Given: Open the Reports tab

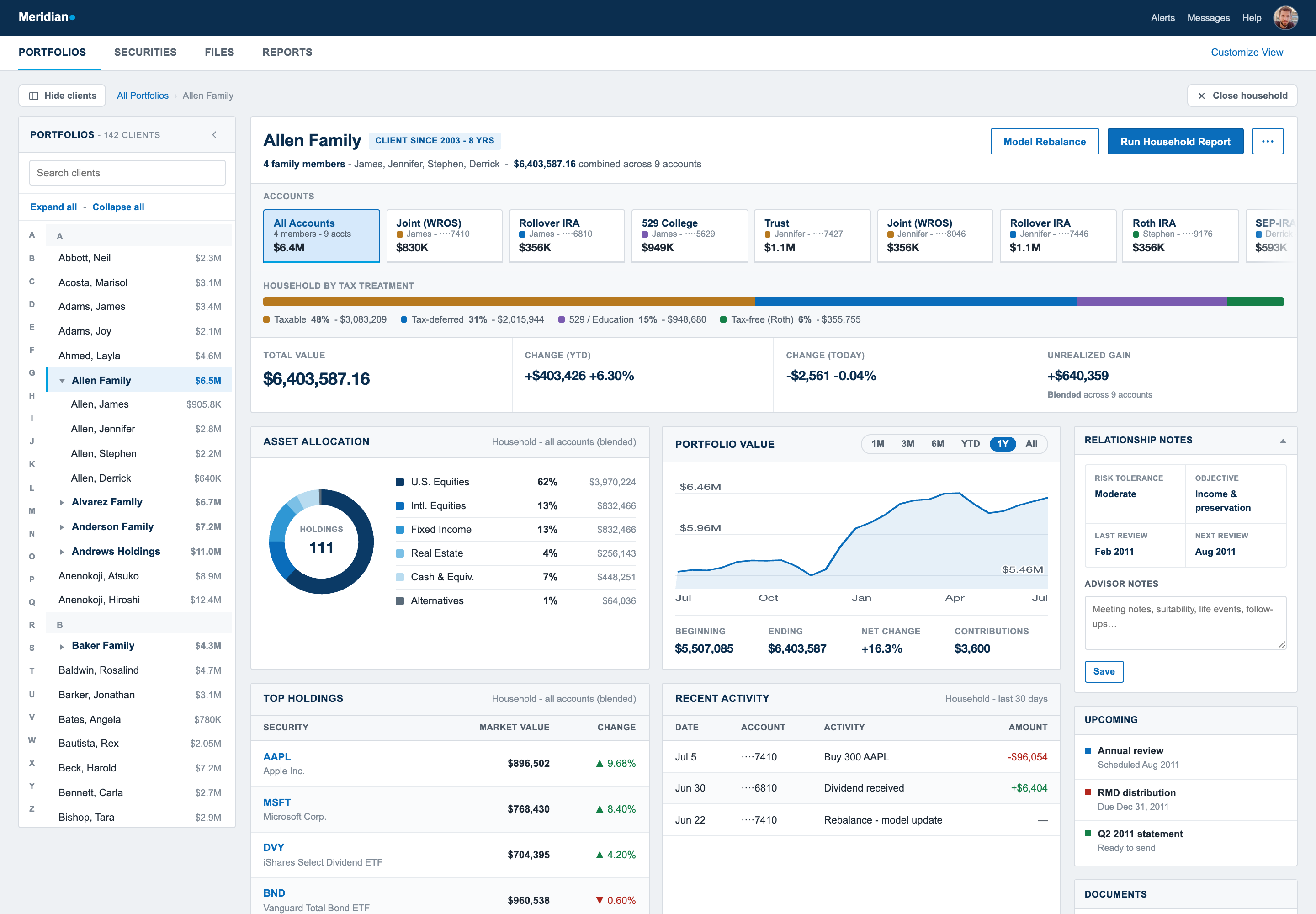Looking at the screenshot, I should [x=287, y=52].
